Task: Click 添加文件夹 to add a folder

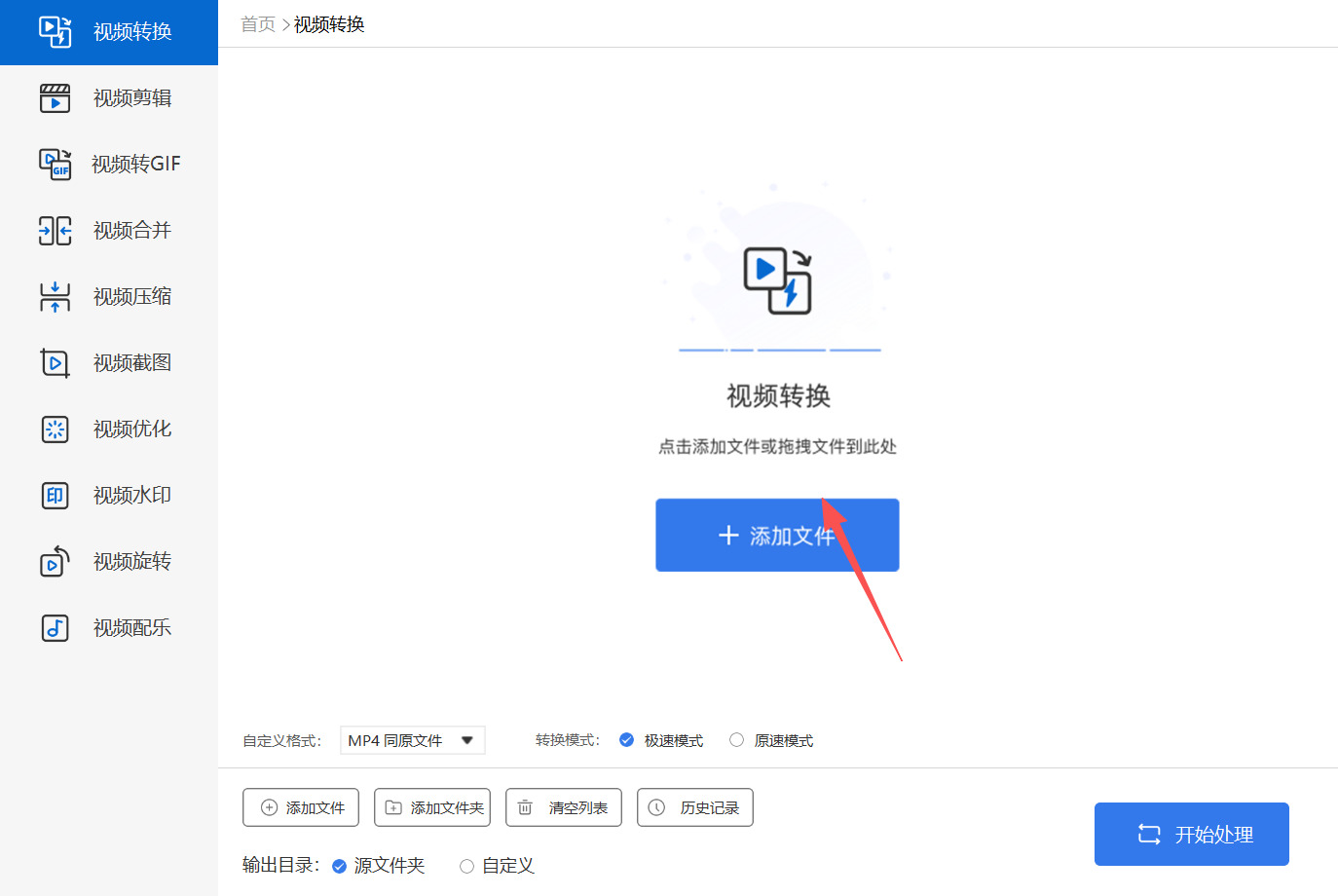Action: (x=431, y=807)
